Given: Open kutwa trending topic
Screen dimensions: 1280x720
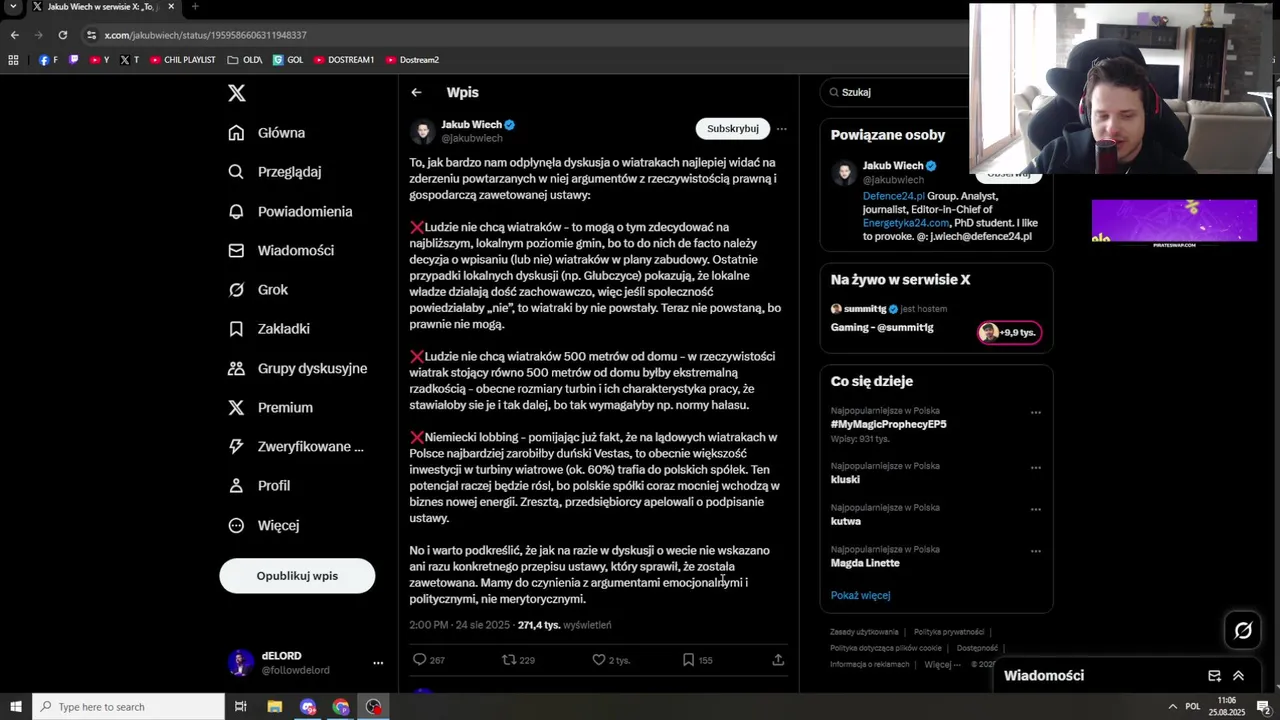Looking at the screenshot, I should [845, 521].
